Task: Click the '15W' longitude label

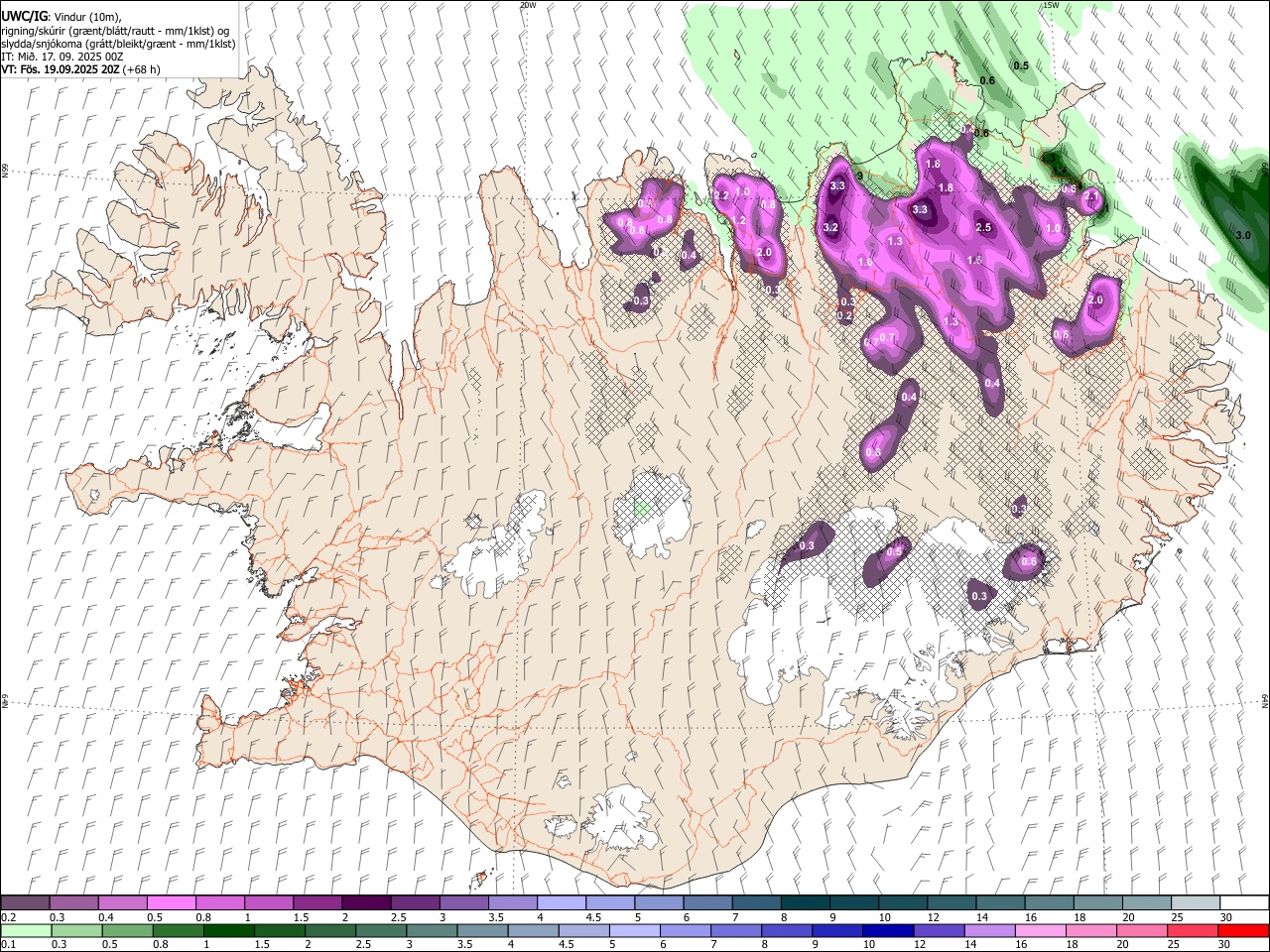Action: click(1051, 5)
